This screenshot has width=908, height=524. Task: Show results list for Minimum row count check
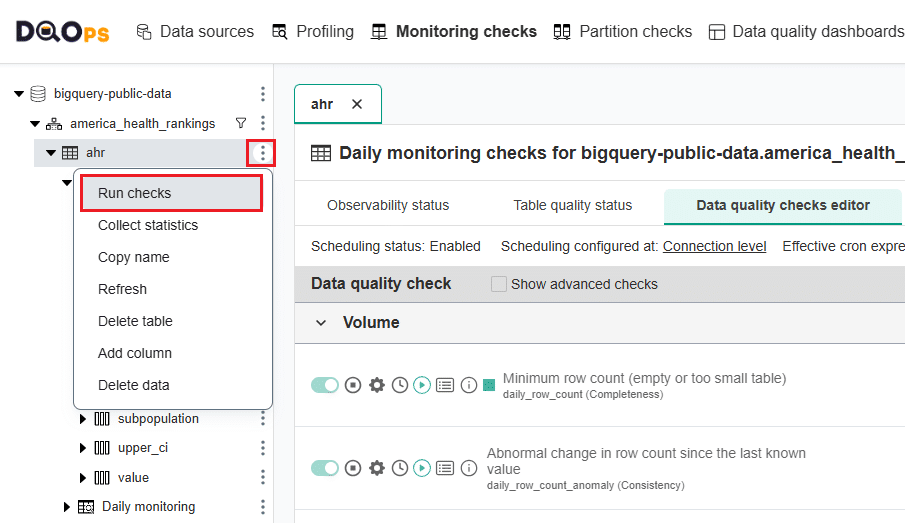point(445,385)
